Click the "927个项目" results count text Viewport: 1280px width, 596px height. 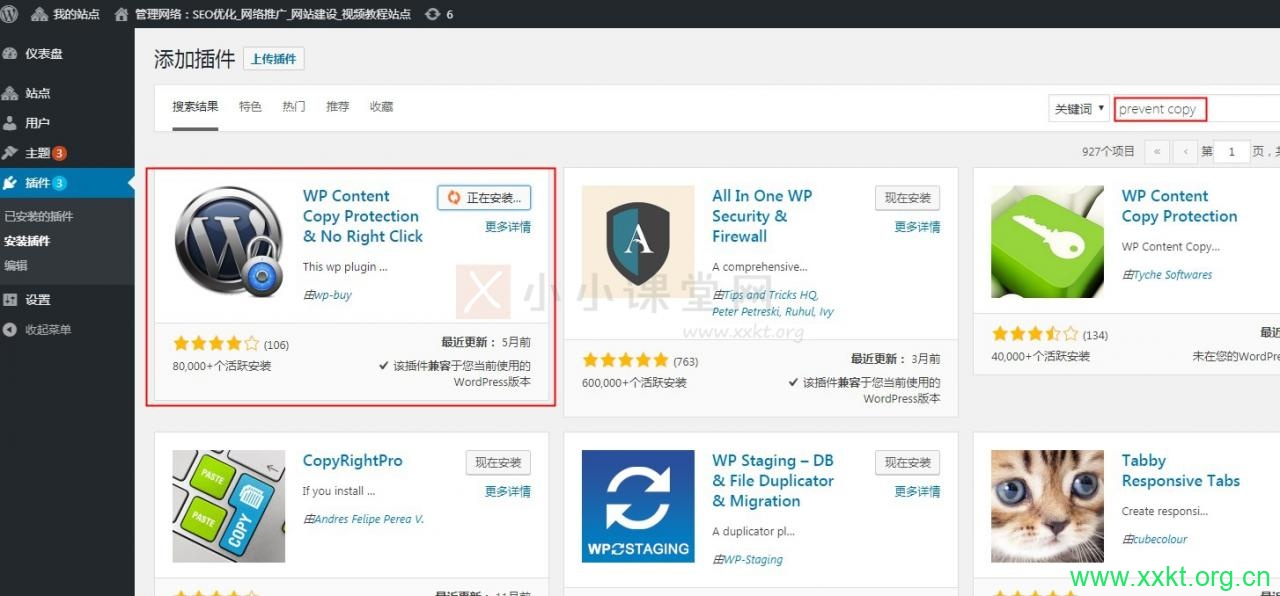(x=1108, y=152)
